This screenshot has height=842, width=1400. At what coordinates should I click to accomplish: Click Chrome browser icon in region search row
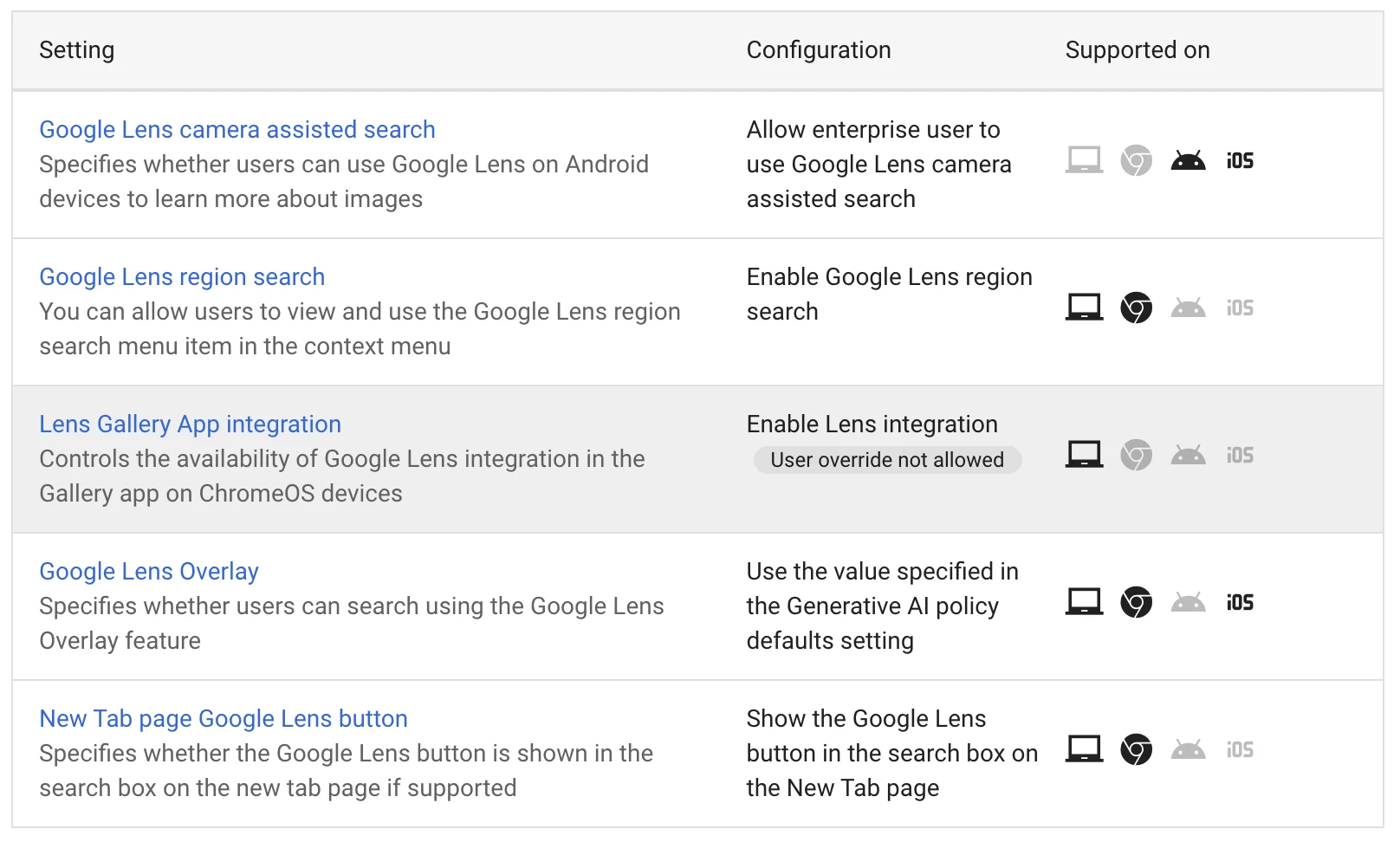pos(1136,308)
